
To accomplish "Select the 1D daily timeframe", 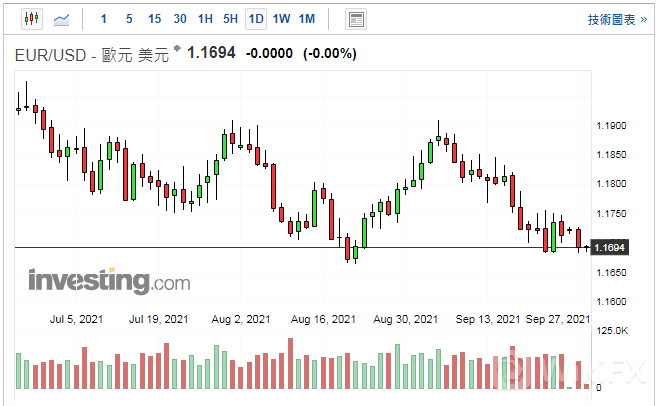I will pyautogui.click(x=256, y=19).
